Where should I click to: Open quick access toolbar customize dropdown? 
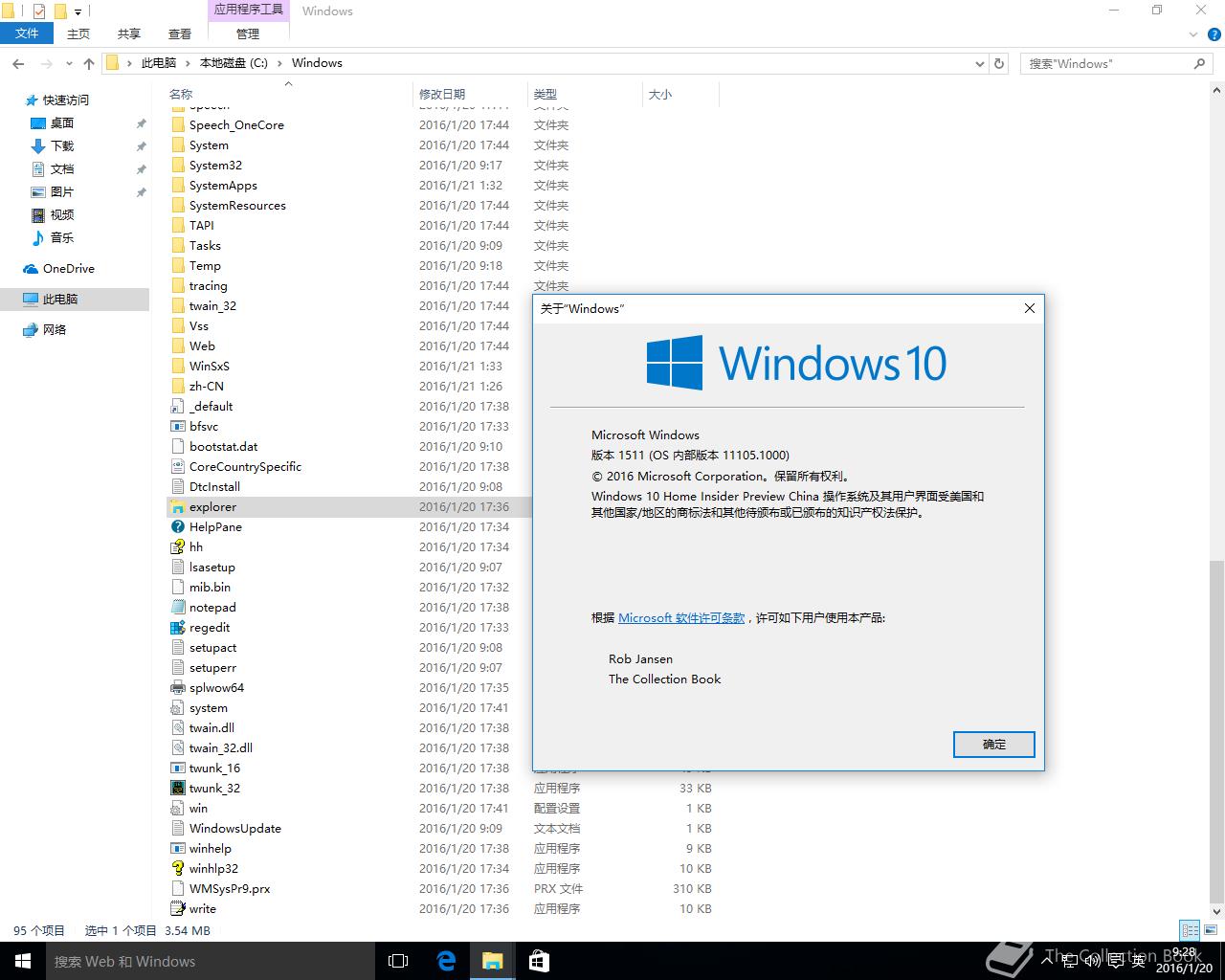click(x=78, y=11)
